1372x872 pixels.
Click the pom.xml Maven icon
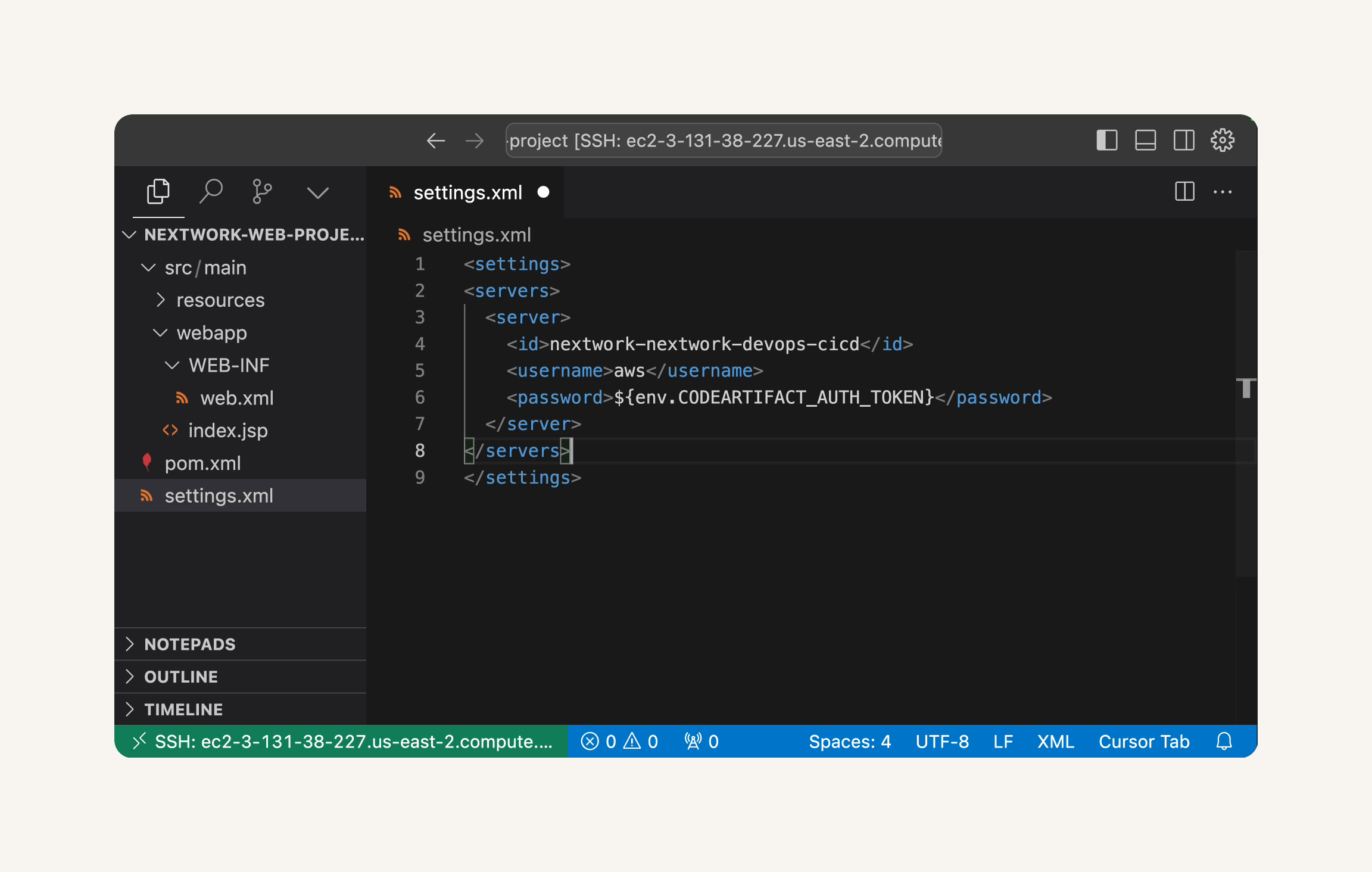[x=146, y=463]
